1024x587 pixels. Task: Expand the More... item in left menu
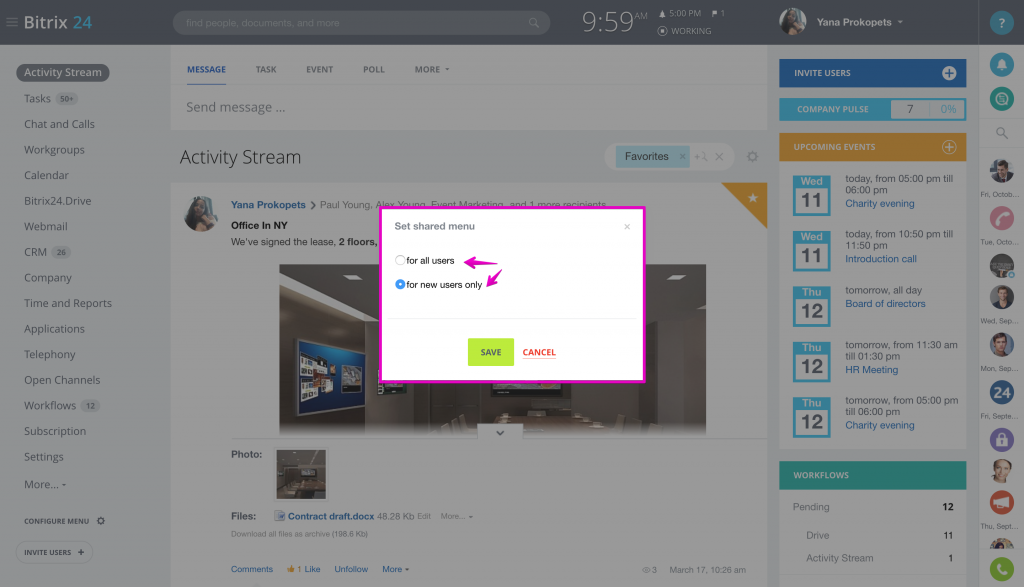pyautogui.click(x=45, y=484)
